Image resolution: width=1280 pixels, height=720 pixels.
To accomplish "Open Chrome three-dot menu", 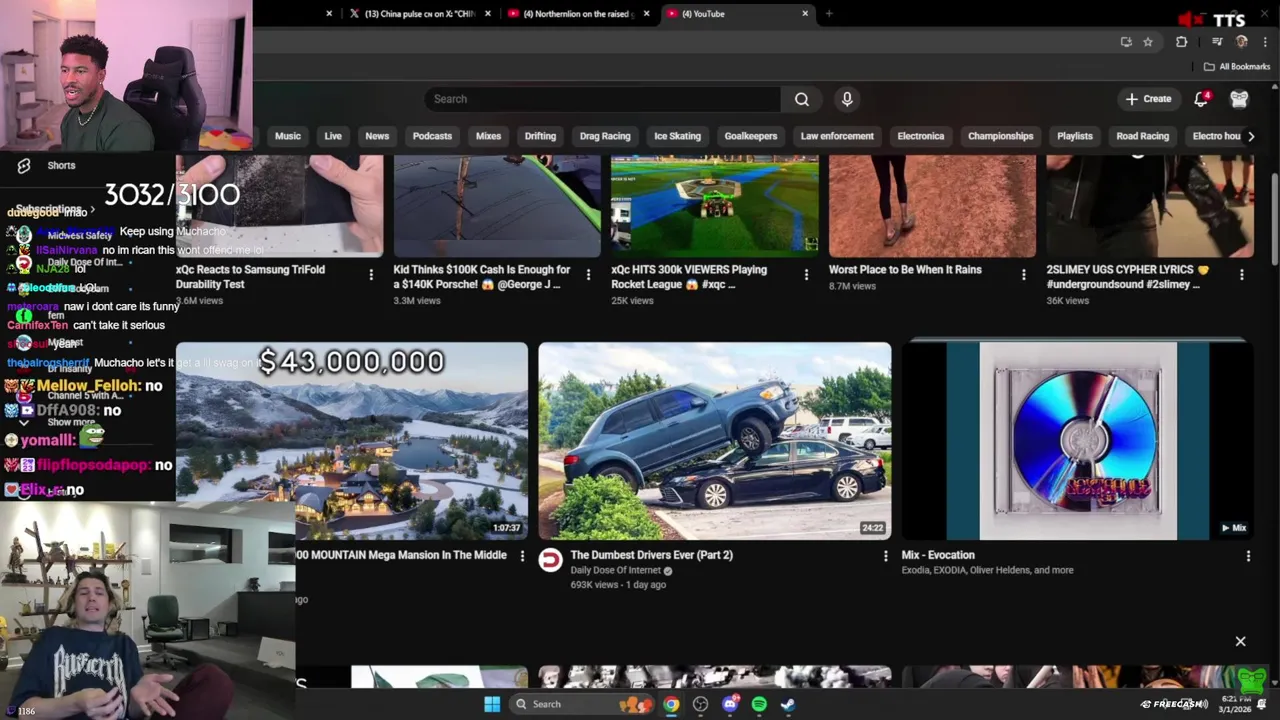I will click(x=1265, y=42).
